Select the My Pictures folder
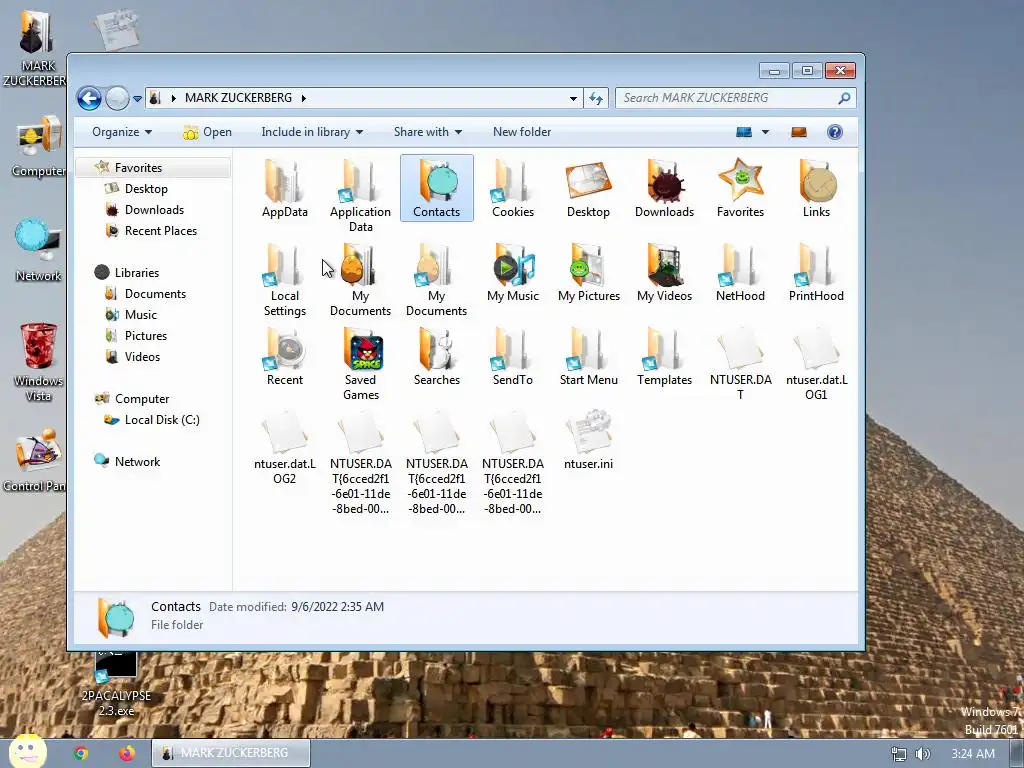The image size is (1024, 768). coord(588,273)
